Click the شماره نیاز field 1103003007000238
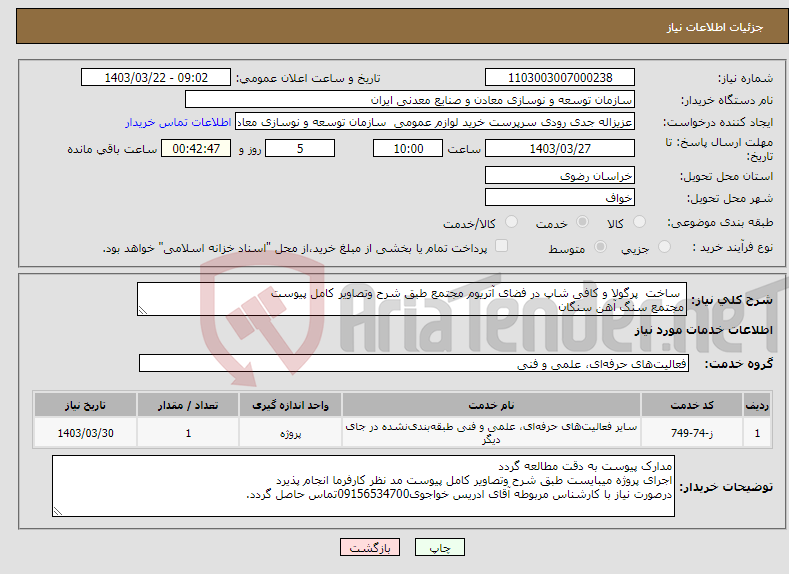The height and width of the screenshot is (574, 789). pyautogui.click(x=560, y=77)
